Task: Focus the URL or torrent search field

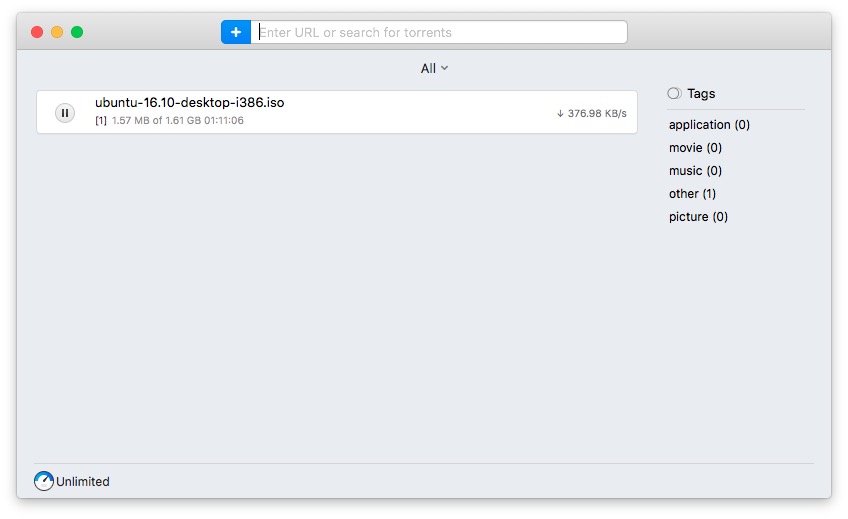Action: [440, 32]
